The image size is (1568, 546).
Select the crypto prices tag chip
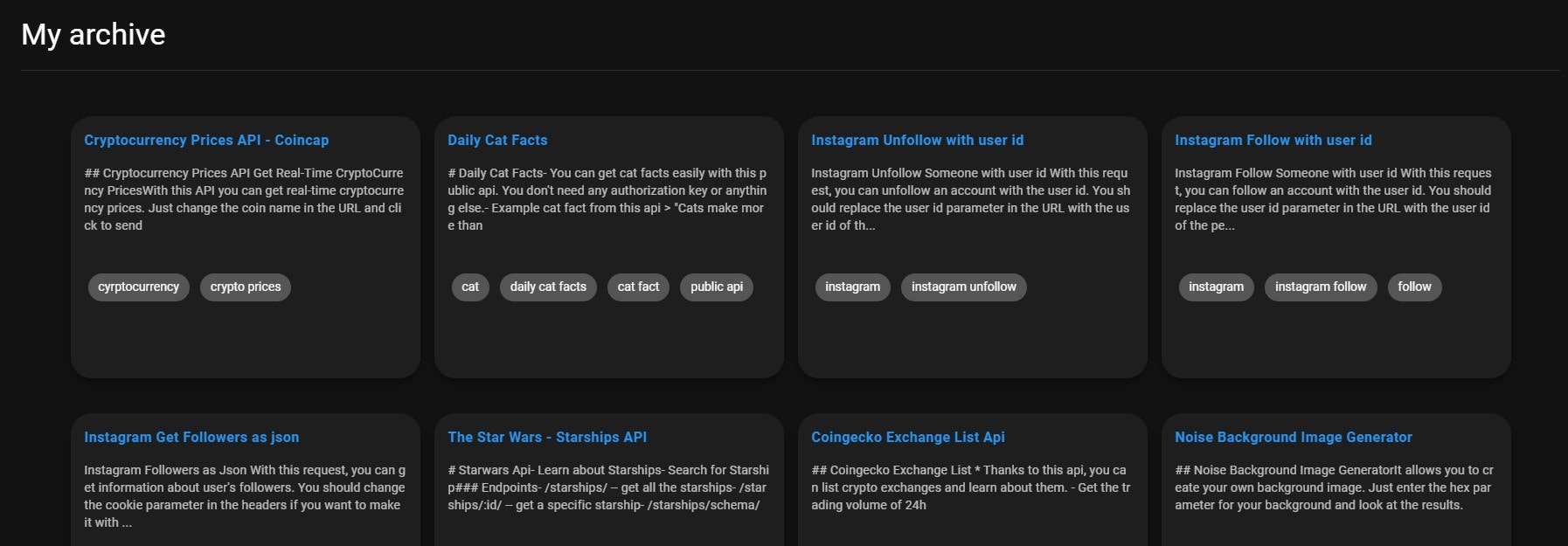coord(246,287)
